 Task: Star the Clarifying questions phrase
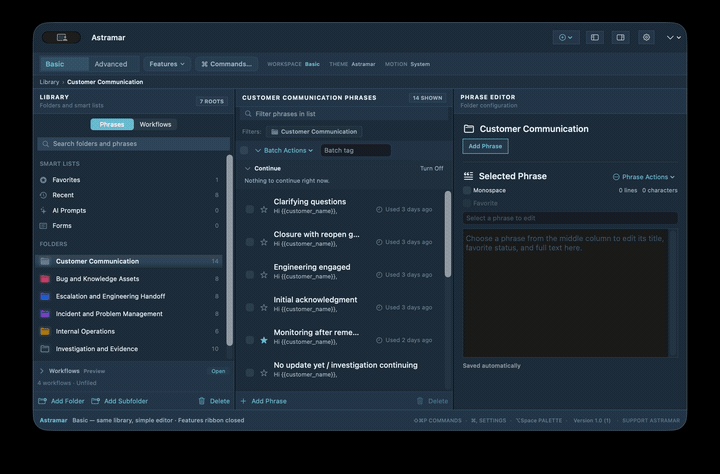(264, 209)
